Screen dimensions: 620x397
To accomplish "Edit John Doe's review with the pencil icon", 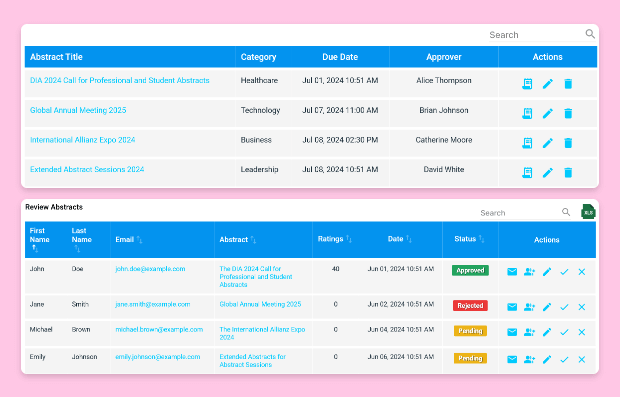I will tap(547, 272).
